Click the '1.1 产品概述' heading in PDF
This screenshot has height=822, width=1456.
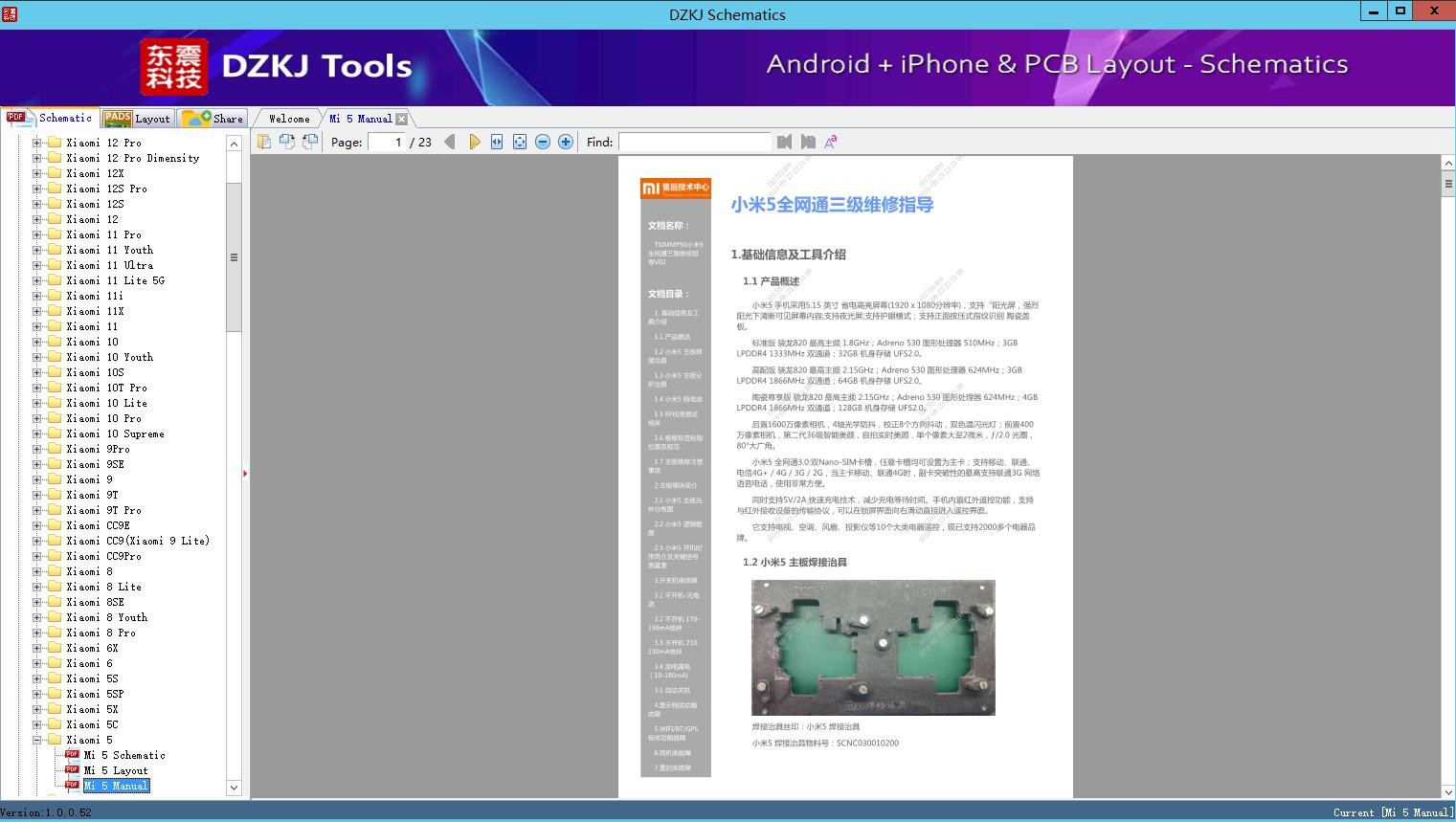click(771, 281)
